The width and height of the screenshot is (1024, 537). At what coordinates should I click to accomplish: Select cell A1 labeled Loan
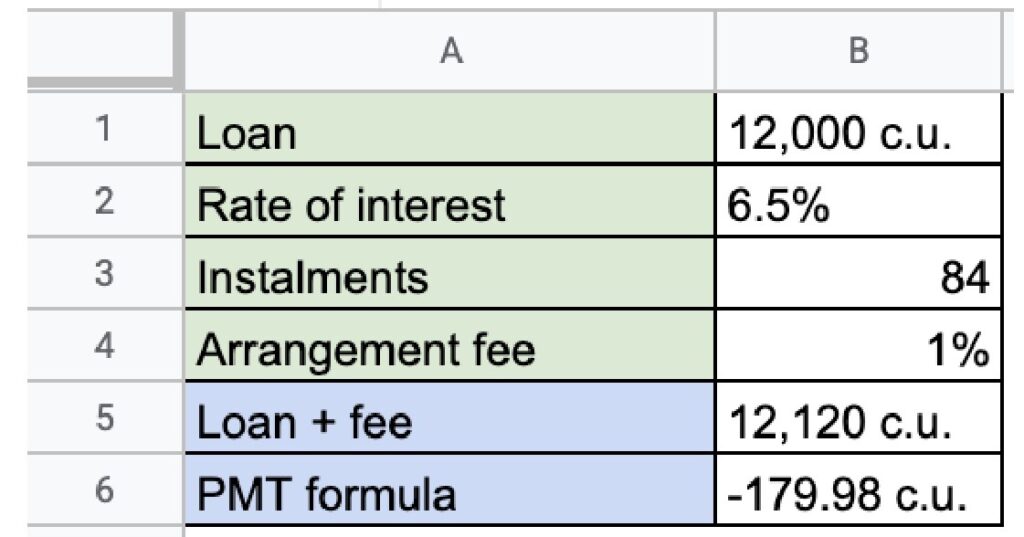[x=449, y=133]
